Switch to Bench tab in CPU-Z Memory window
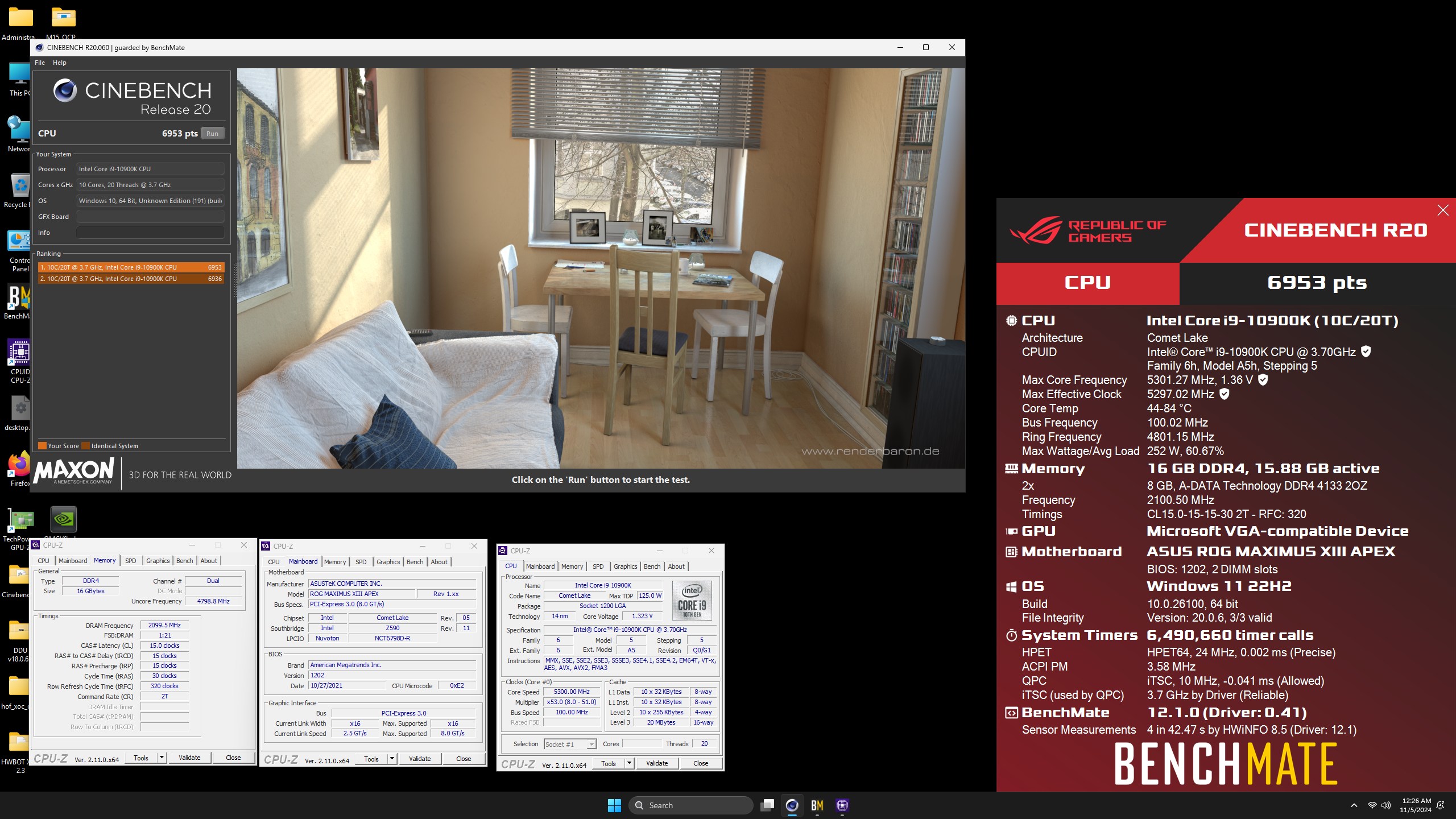The width and height of the screenshot is (1456, 819). point(184,561)
